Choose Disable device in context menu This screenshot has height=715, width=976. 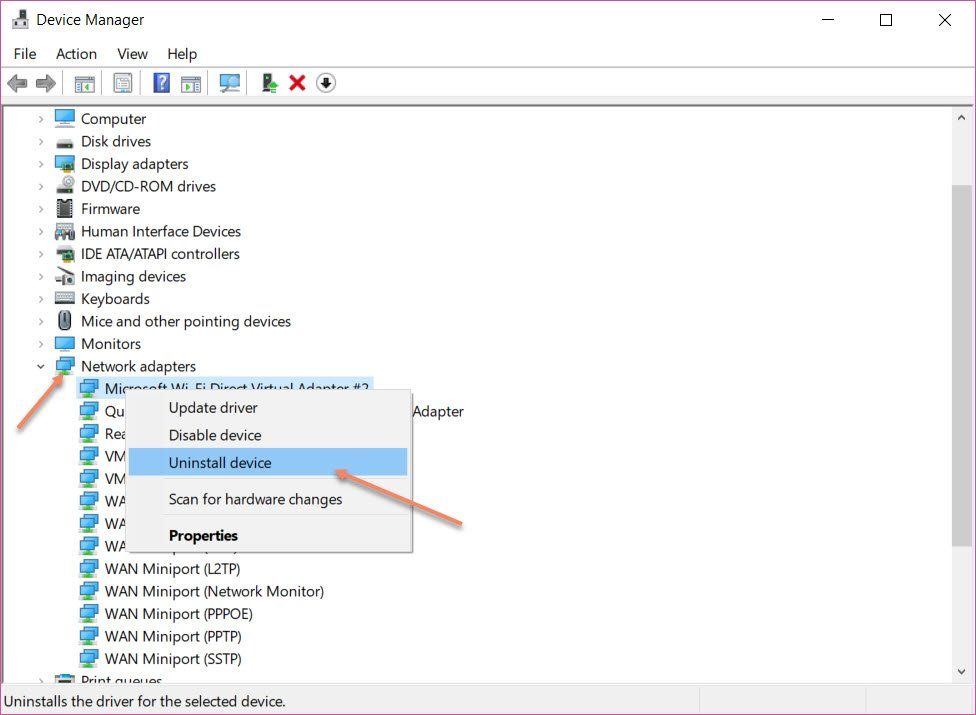click(x=215, y=435)
